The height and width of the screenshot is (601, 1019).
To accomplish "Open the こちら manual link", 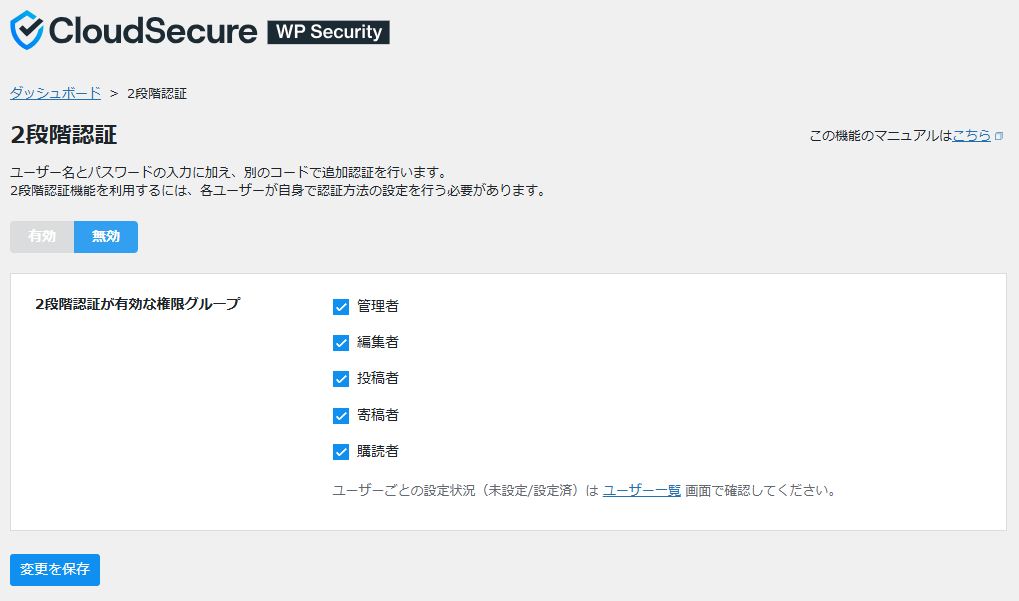I will tap(972, 135).
